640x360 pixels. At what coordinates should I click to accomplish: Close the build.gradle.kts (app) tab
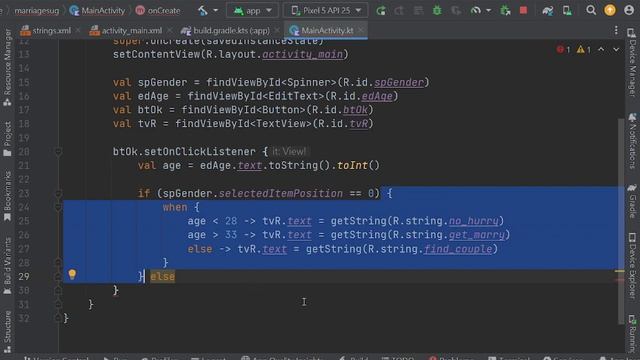pos(277,30)
